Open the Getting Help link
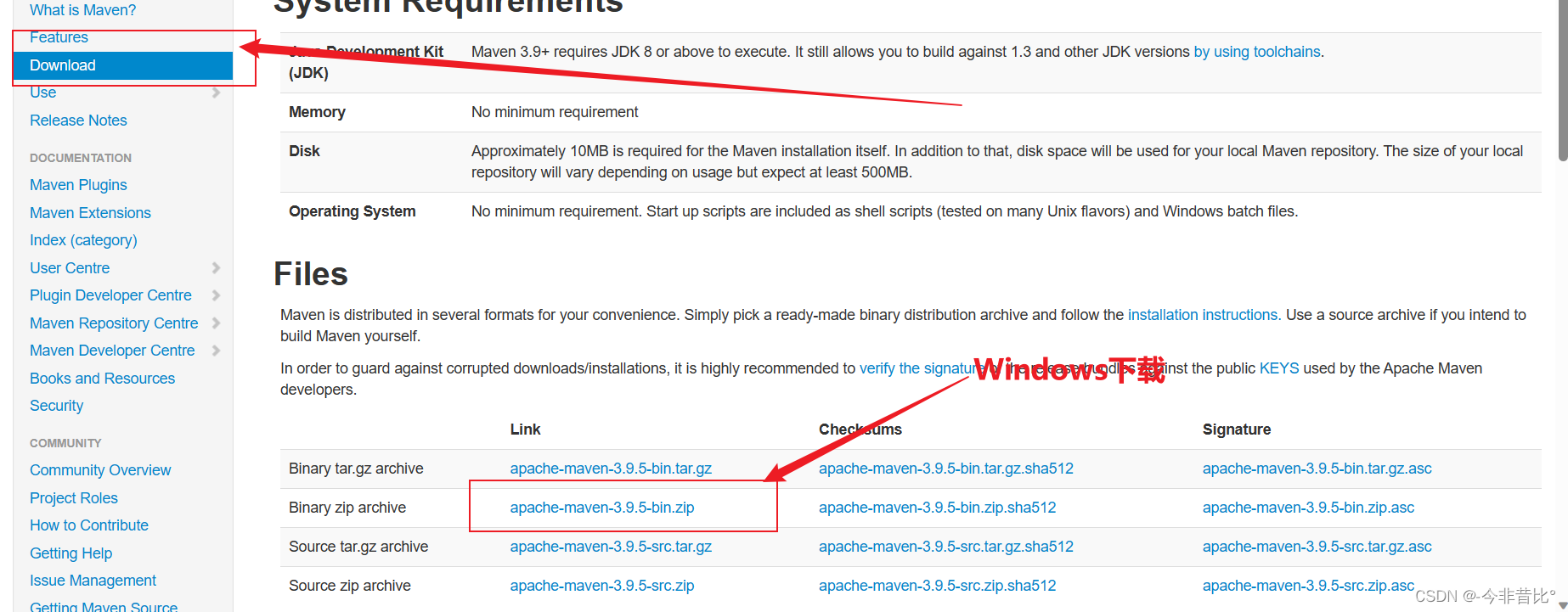This screenshot has height=612, width=1568. pyautogui.click(x=71, y=553)
